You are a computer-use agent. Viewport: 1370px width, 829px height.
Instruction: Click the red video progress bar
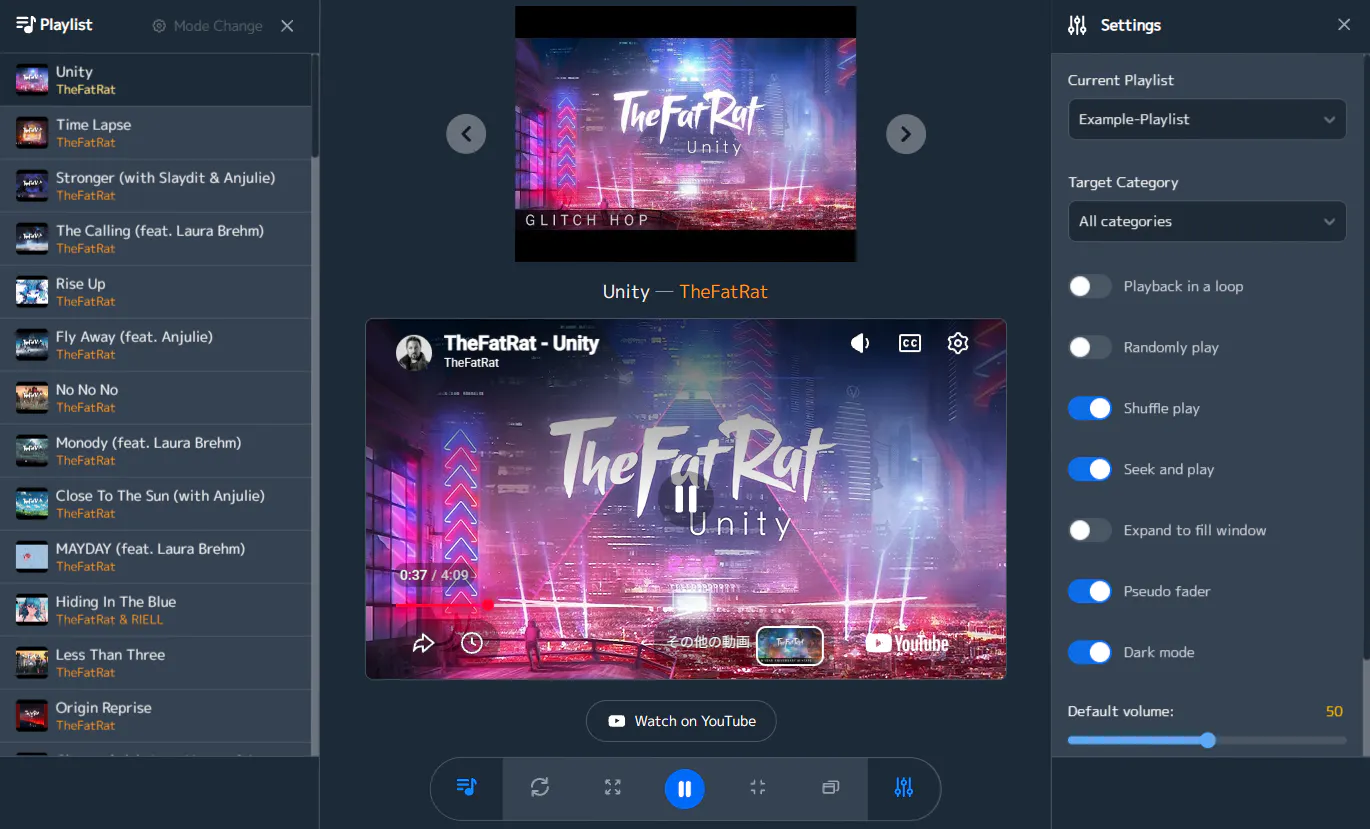click(x=686, y=605)
